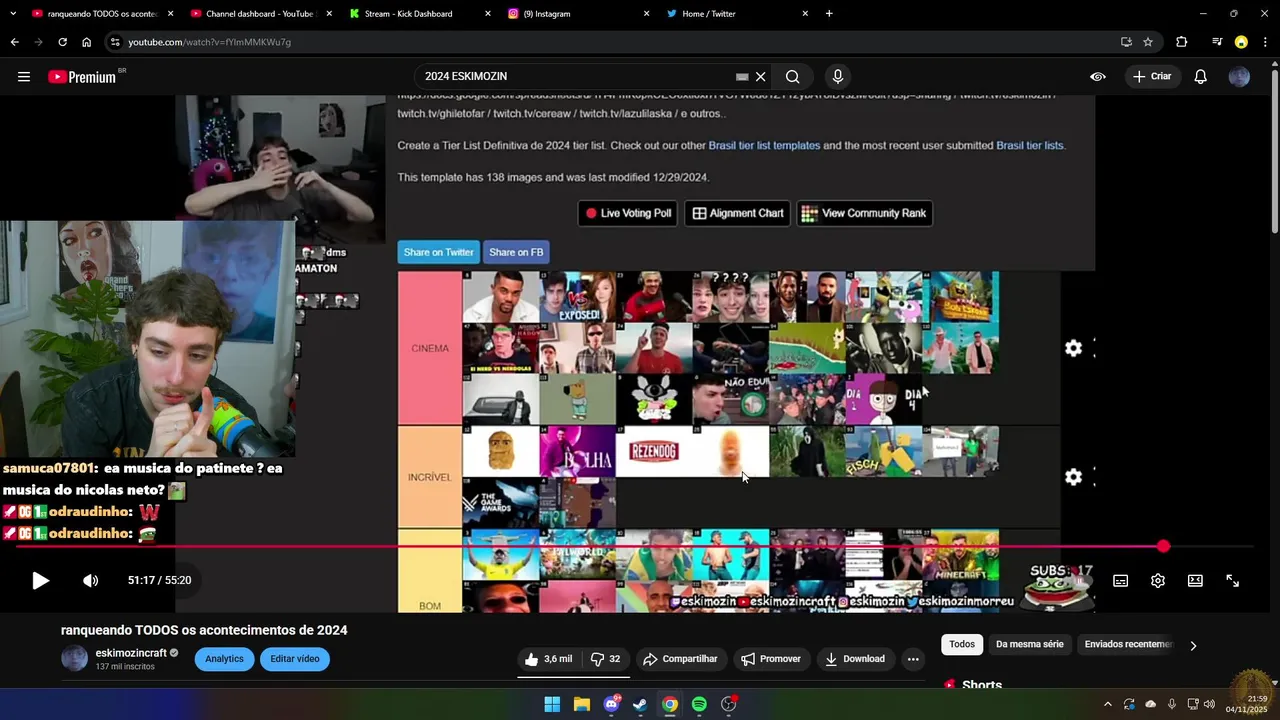1280x720 pixels.
Task: Expand the tab search dropdown arrow
Action: (13, 14)
